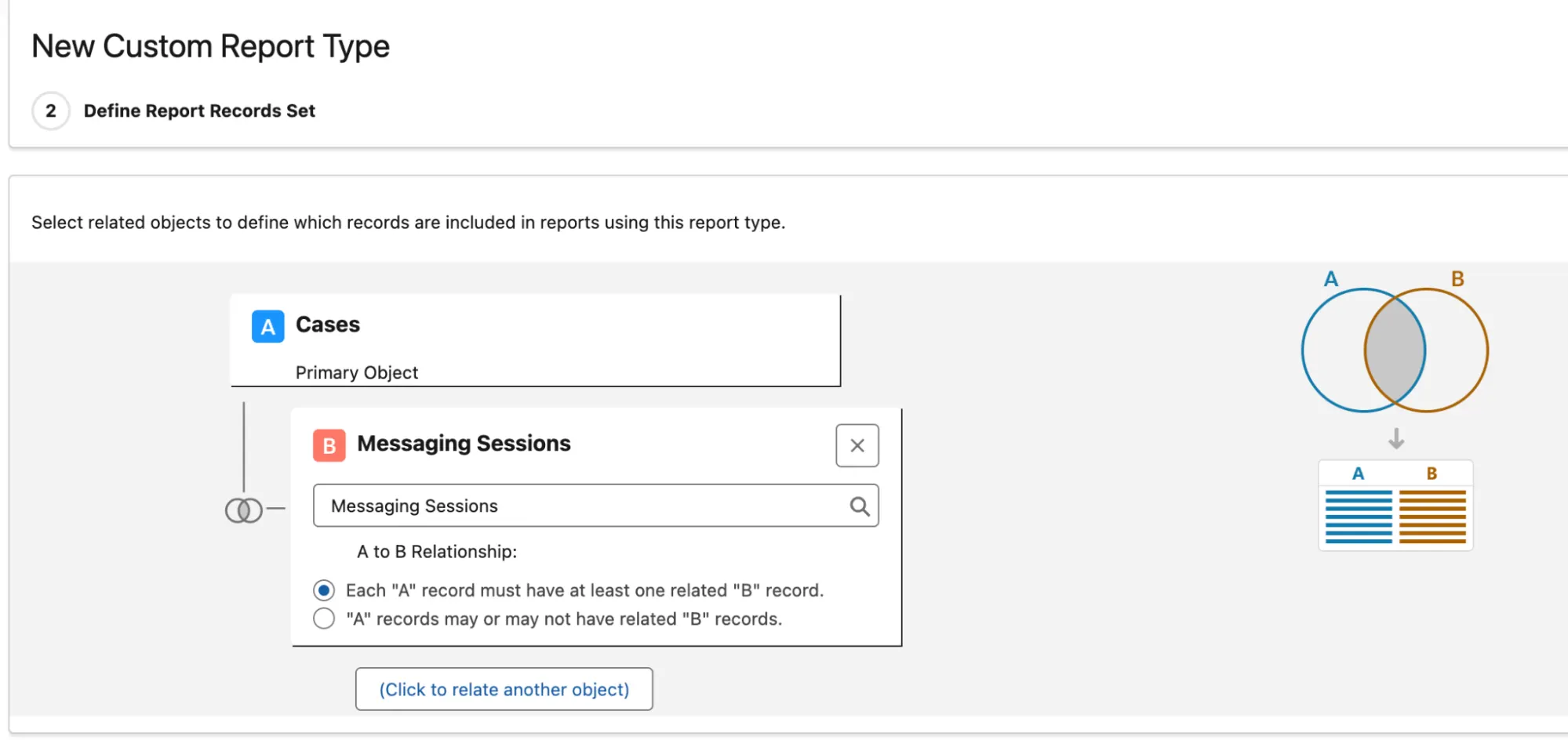Click the blue A icon beside Cases

coord(267,326)
